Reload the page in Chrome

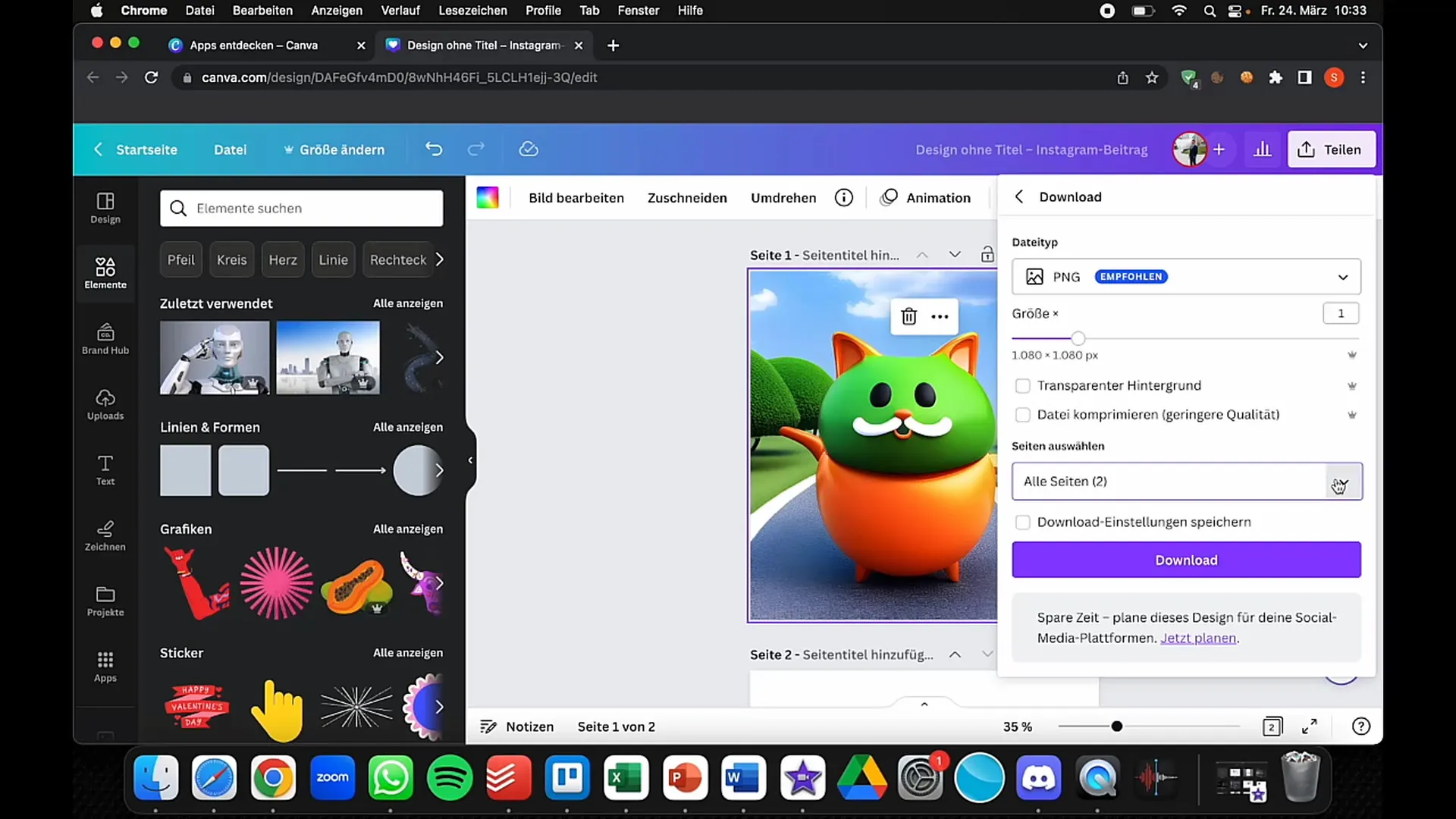click(151, 77)
